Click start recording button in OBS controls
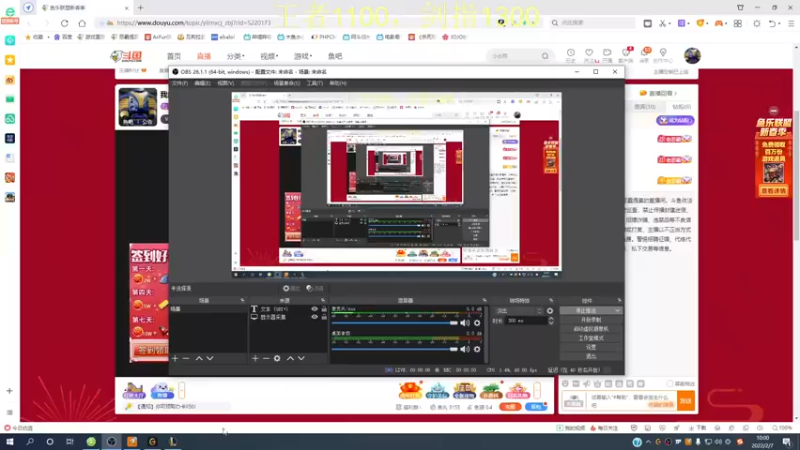800x450 pixels. (591, 320)
